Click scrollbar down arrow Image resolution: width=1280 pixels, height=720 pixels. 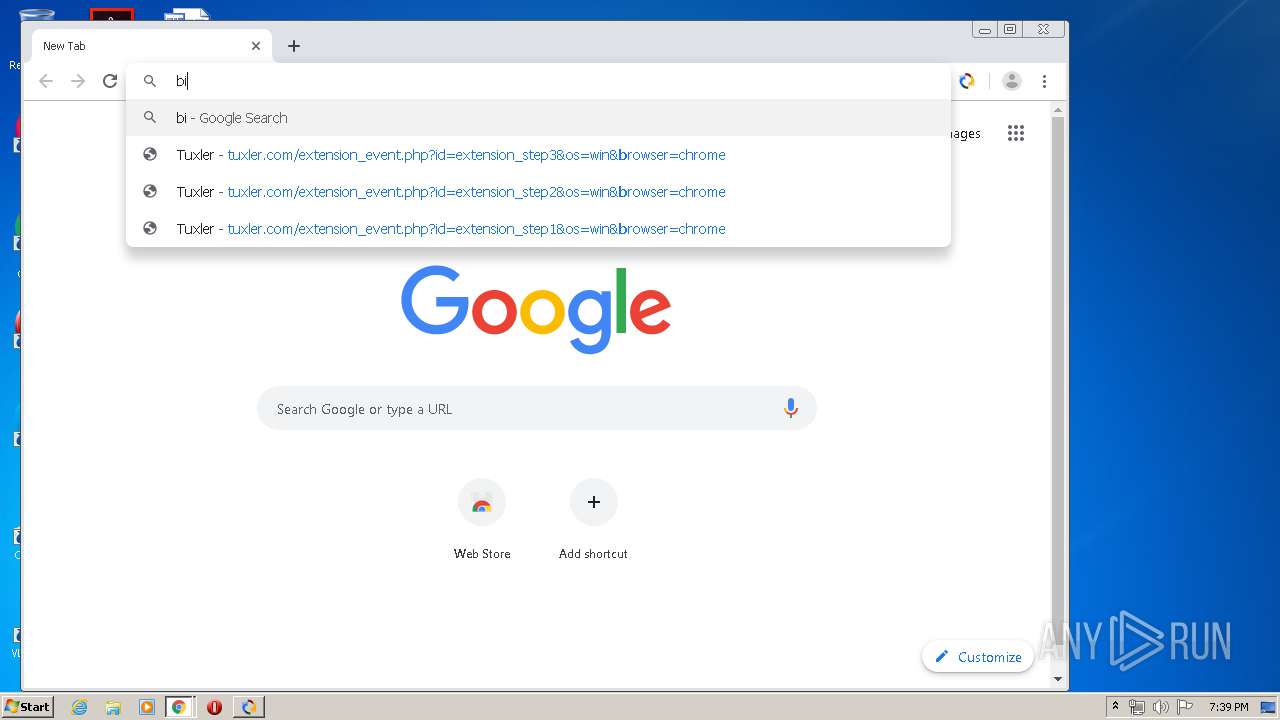coord(1058,679)
